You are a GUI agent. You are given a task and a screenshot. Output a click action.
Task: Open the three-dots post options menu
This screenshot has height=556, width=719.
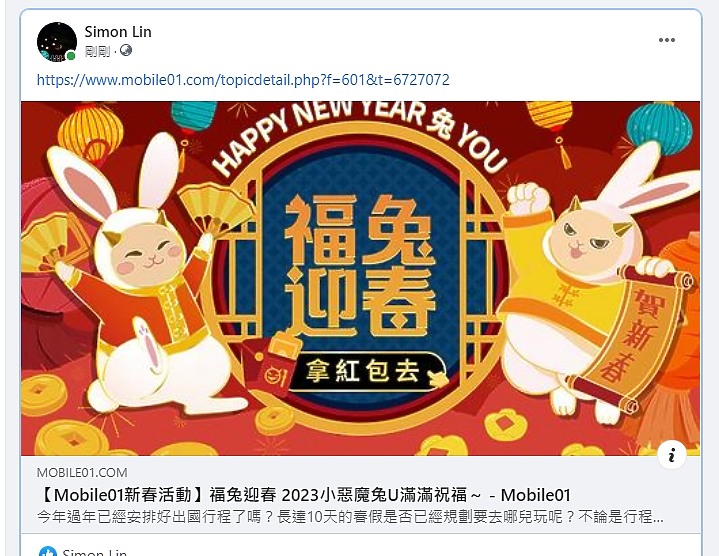click(666, 40)
